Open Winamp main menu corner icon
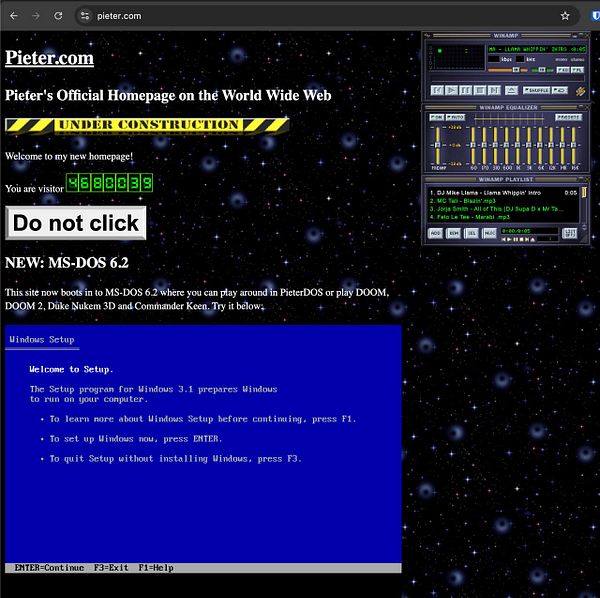The width and height of the screenshot is (600, 598). pos(427,36)
